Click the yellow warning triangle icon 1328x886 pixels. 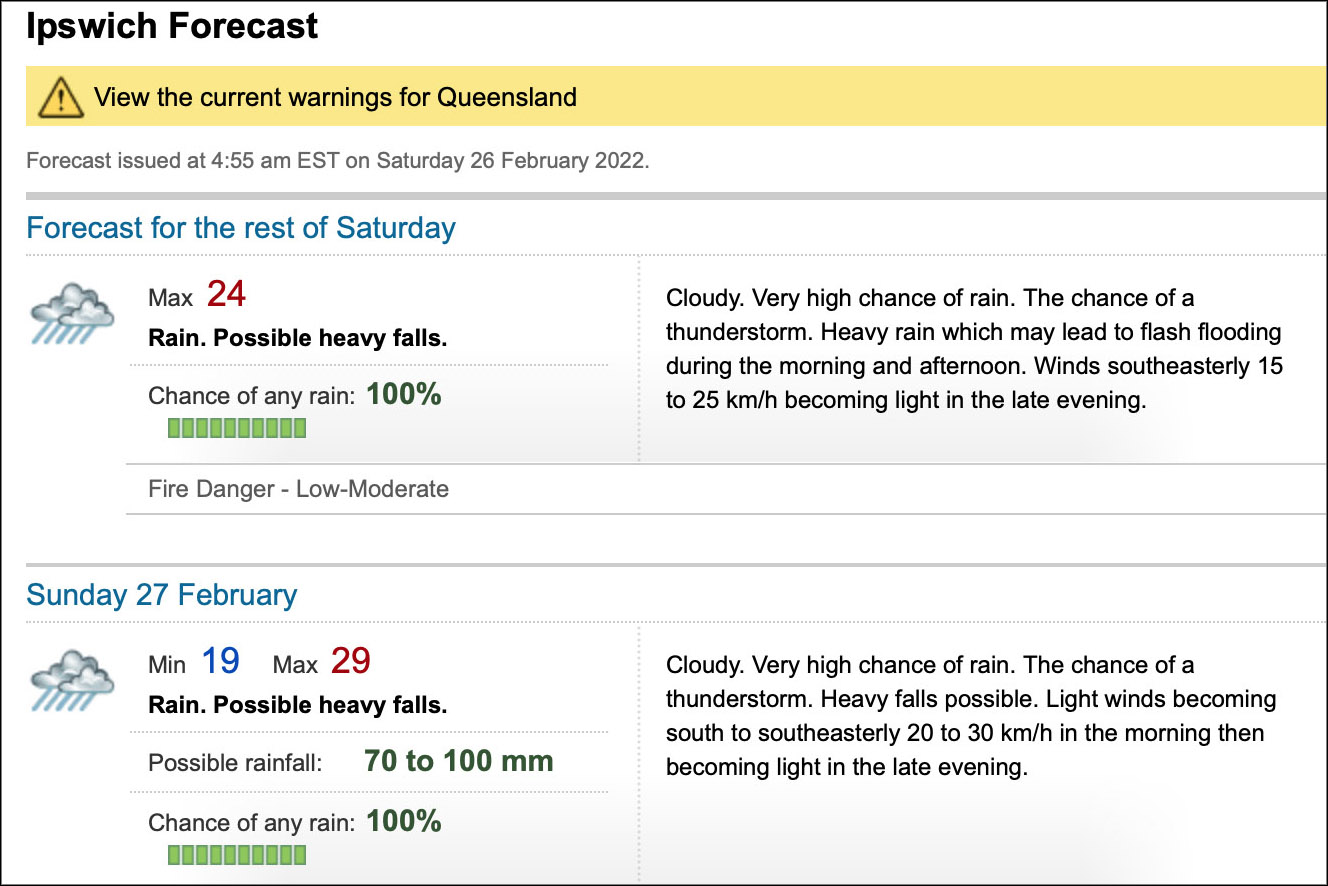pyautogui.click(x=59, y=98)
